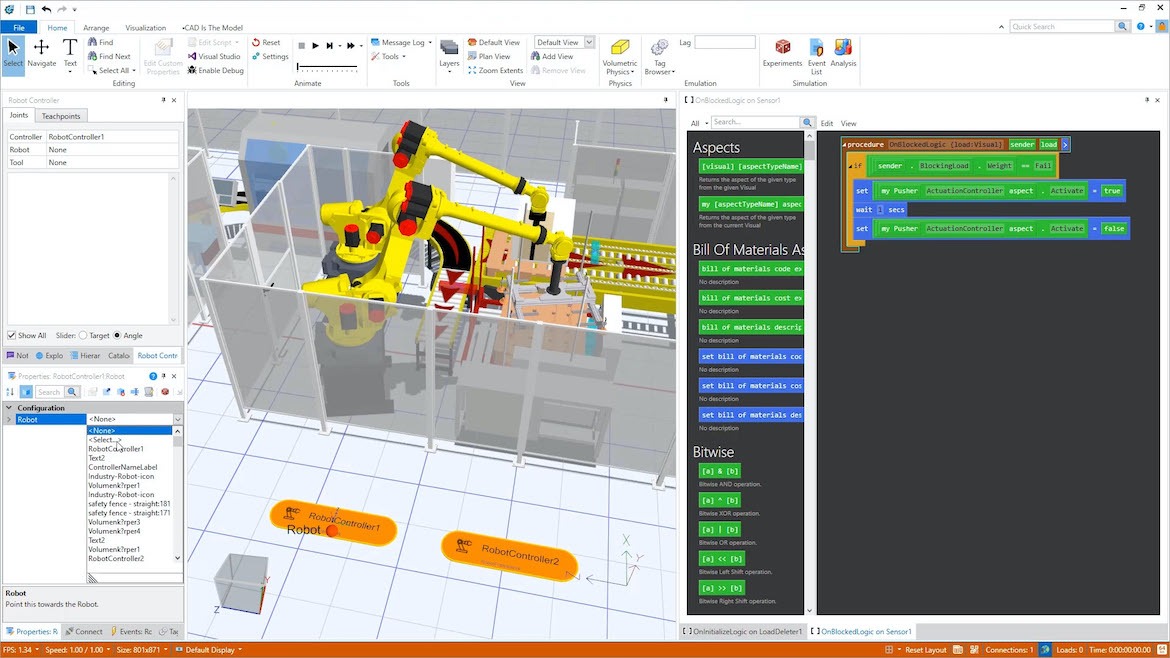
Task: Choose safety fence - straight:181 in the list
Action: click(x=129, y=504)
